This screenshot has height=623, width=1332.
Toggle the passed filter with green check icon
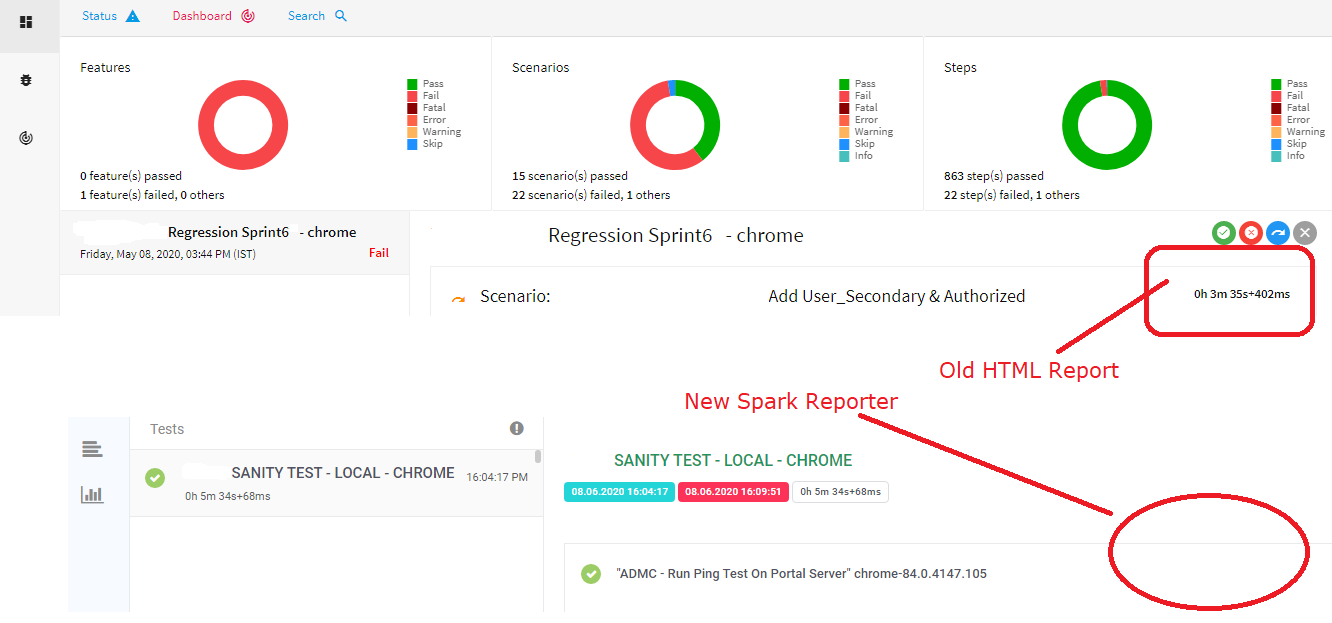[1224, 232]
